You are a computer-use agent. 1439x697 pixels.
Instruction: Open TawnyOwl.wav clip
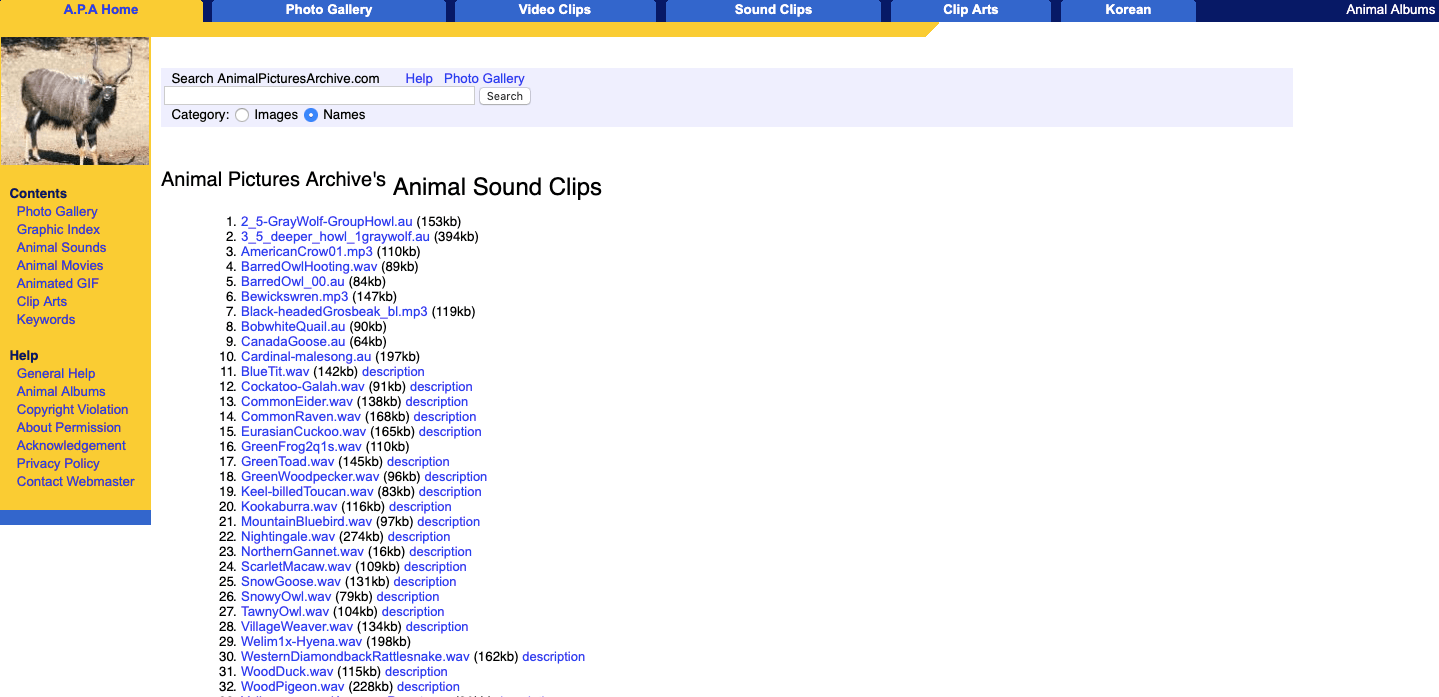point(285,612)
